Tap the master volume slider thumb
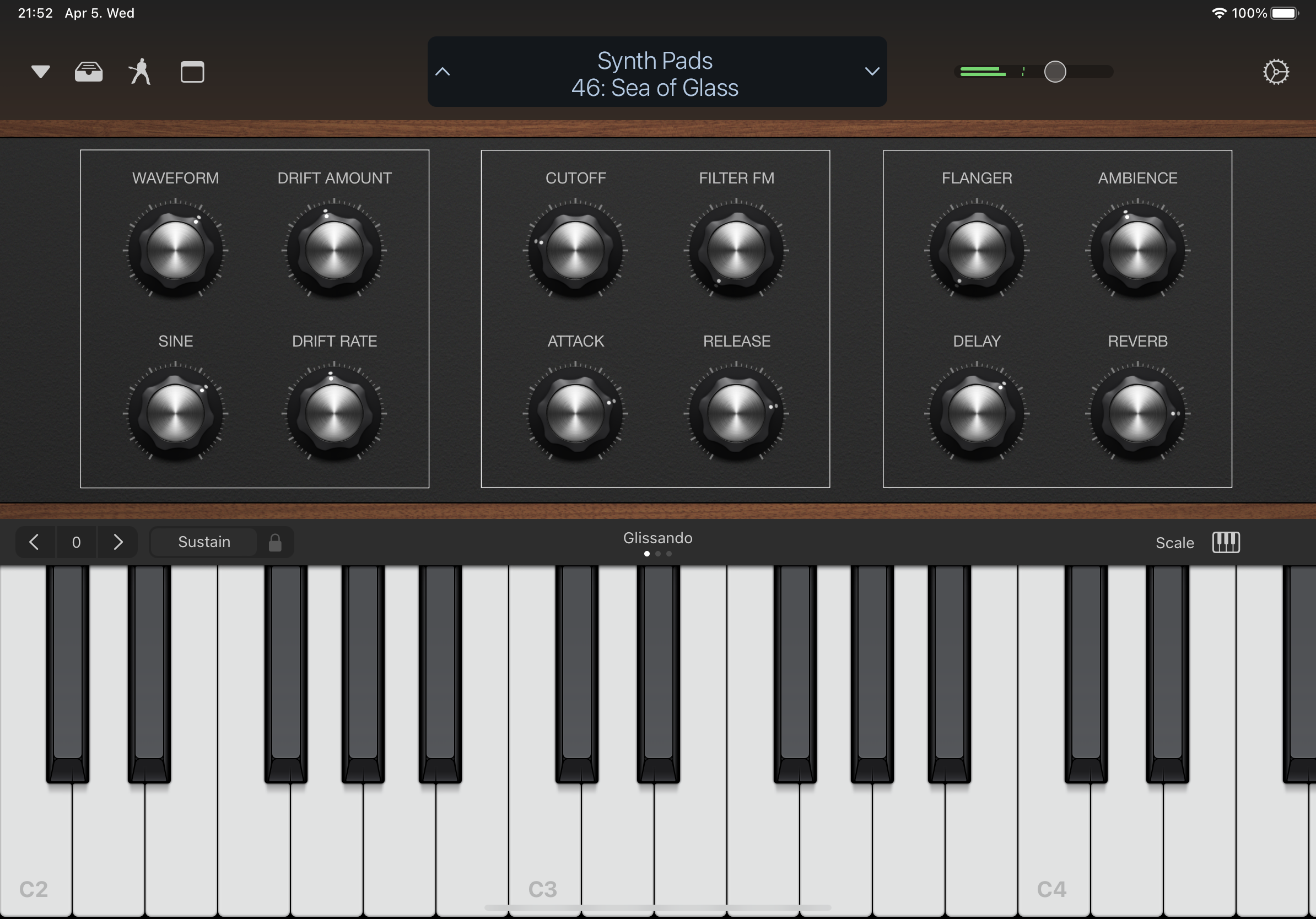 pyautogui.click(x=1055, y=72)
